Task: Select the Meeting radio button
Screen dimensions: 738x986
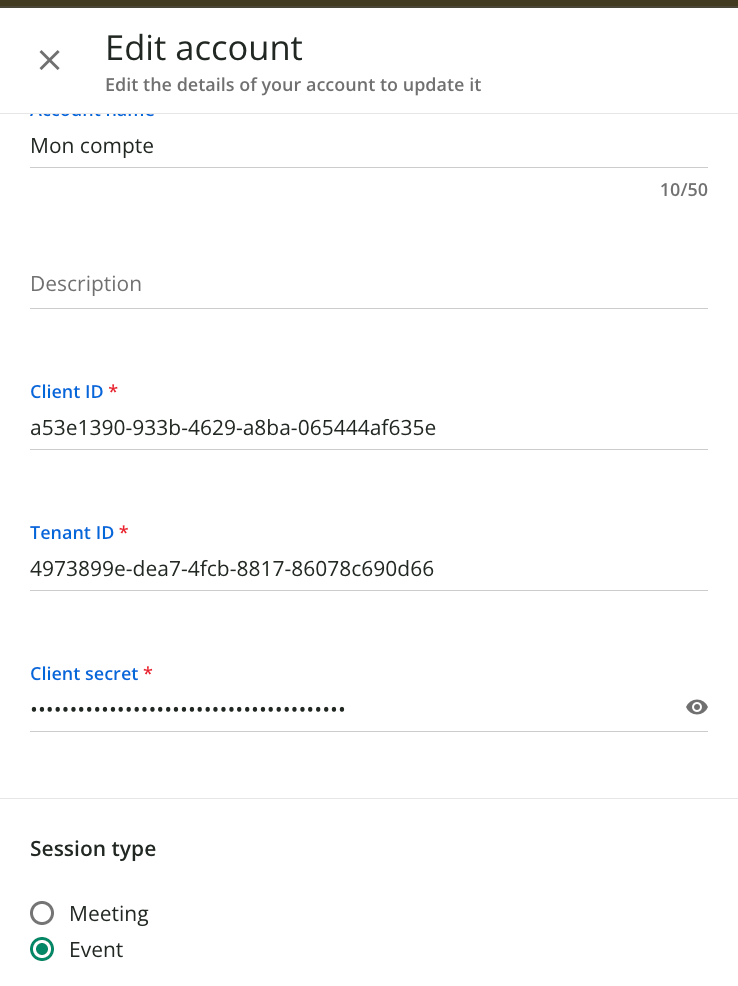Action: click(42, 913)
